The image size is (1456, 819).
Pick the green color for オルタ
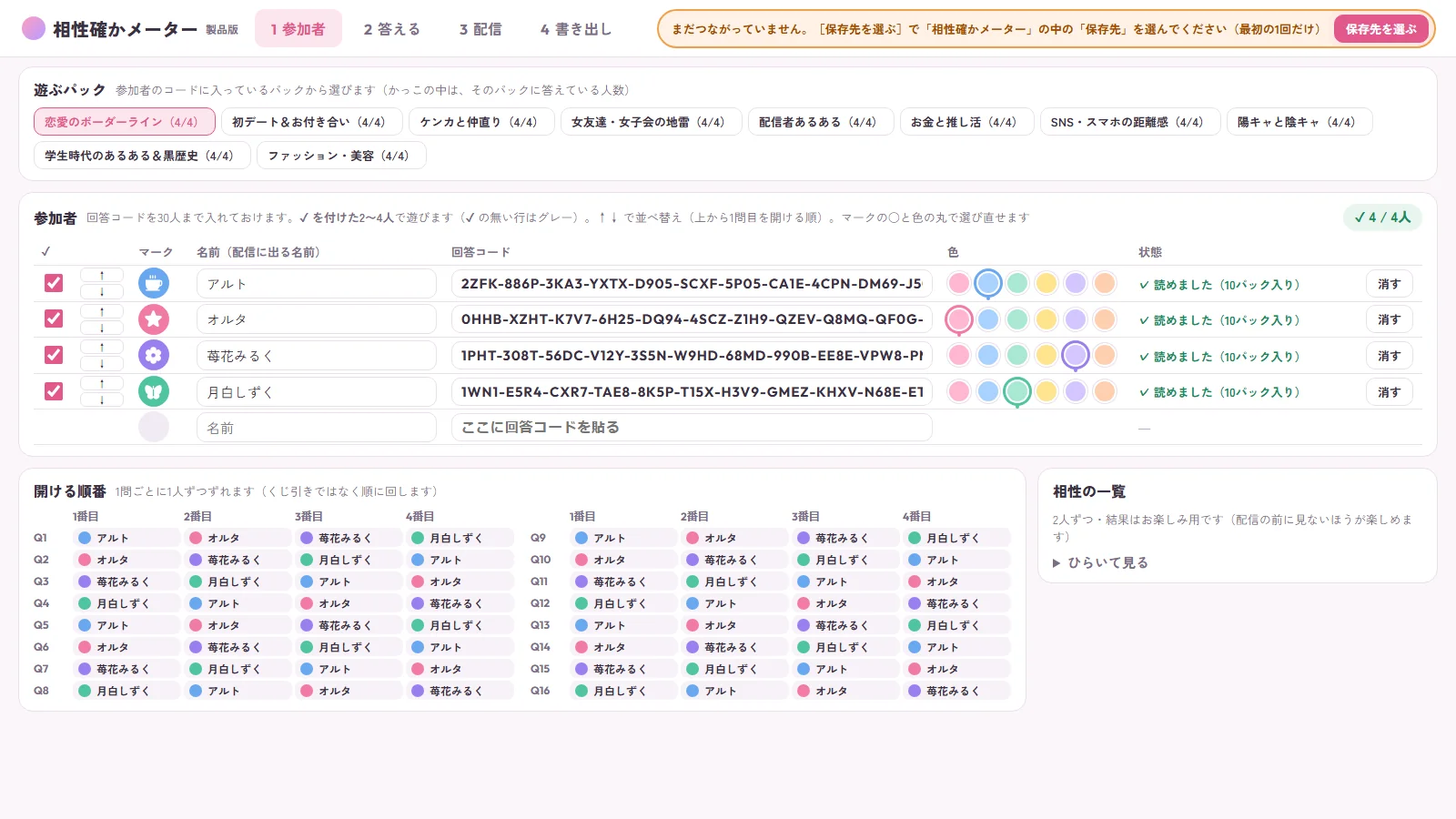pos(1017,319)
